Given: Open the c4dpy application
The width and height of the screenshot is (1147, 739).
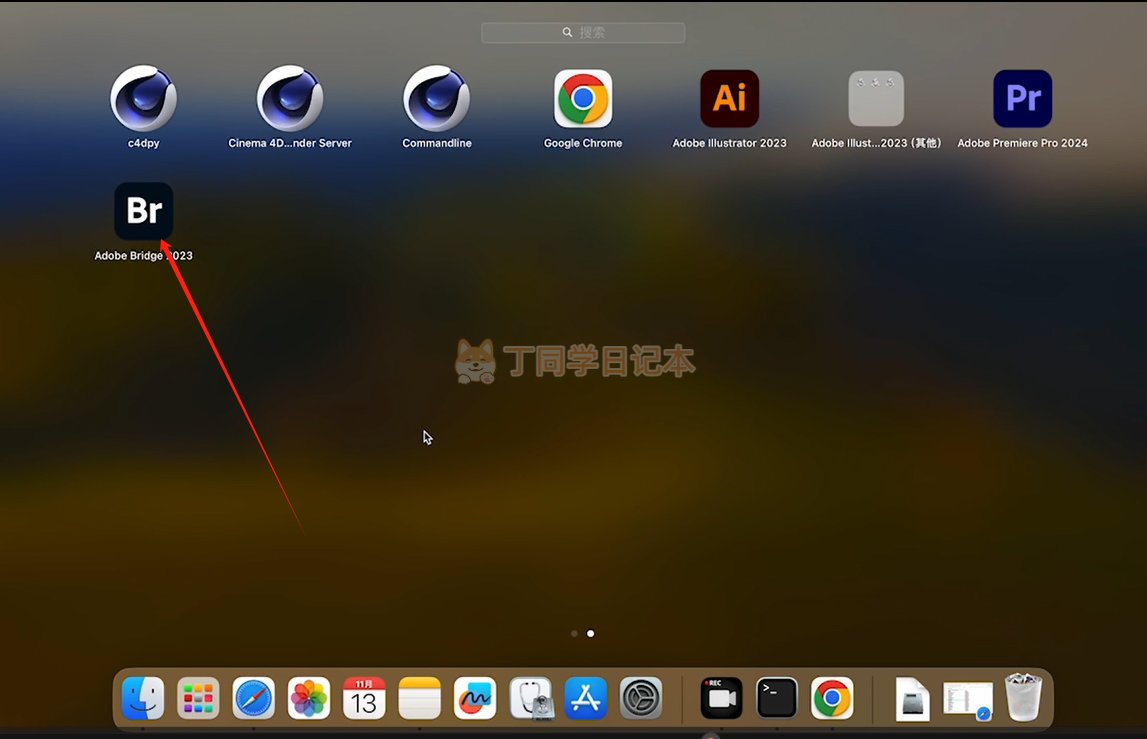Looking at the screenshot, I should pos(144,99).
